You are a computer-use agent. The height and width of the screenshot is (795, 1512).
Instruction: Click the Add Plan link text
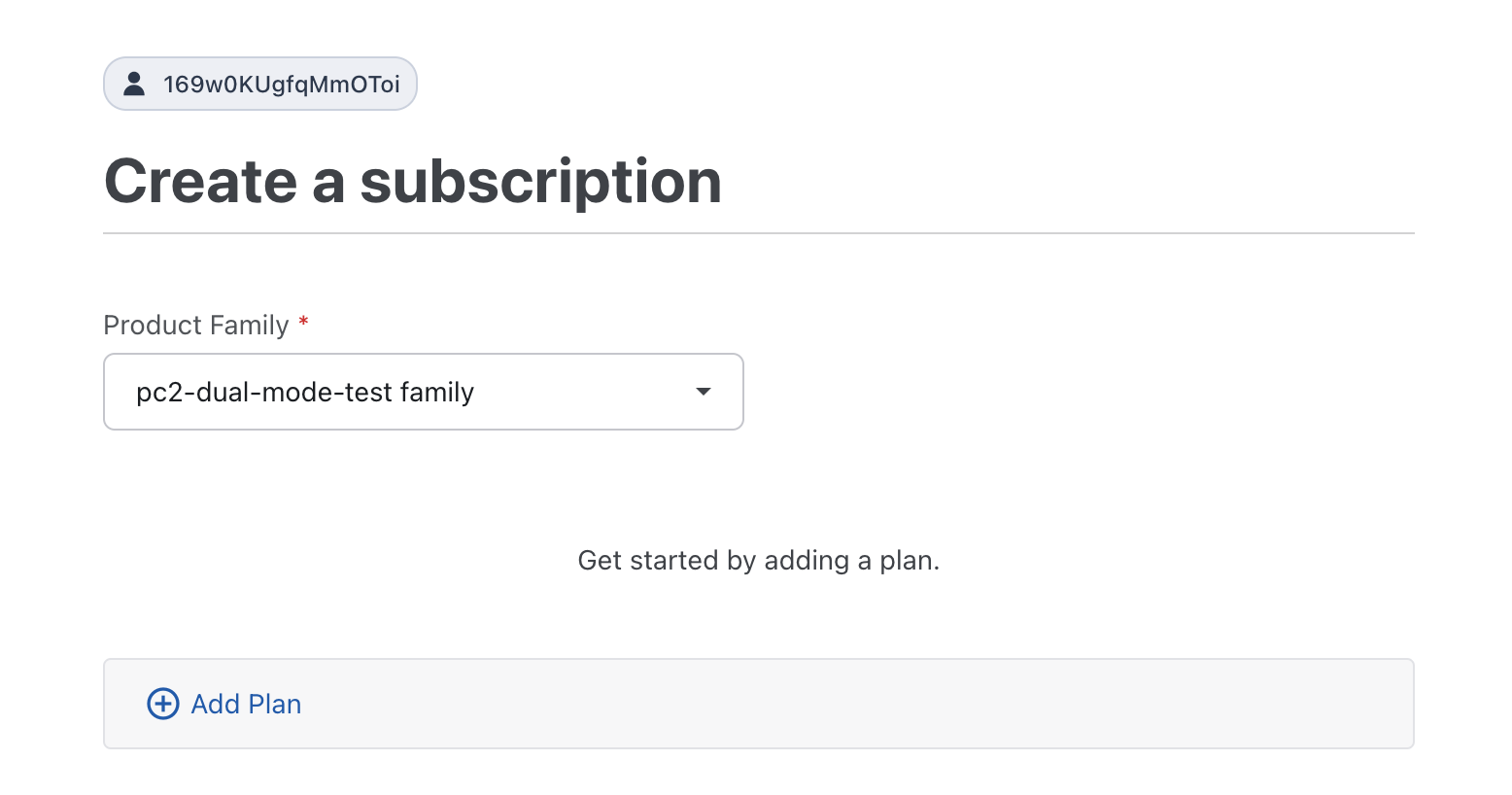246,704
